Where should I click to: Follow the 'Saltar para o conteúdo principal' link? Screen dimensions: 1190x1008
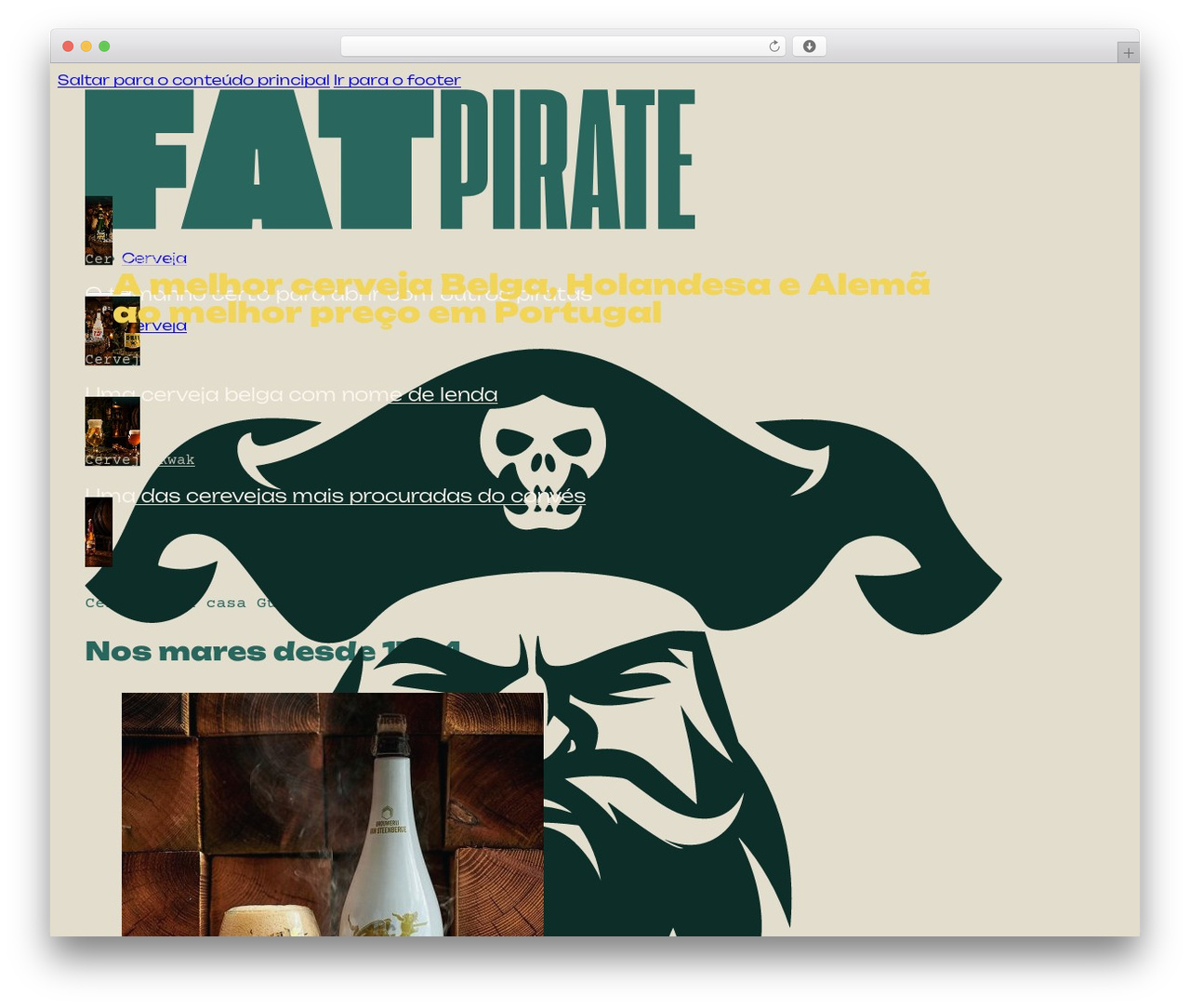coord(193,80)
